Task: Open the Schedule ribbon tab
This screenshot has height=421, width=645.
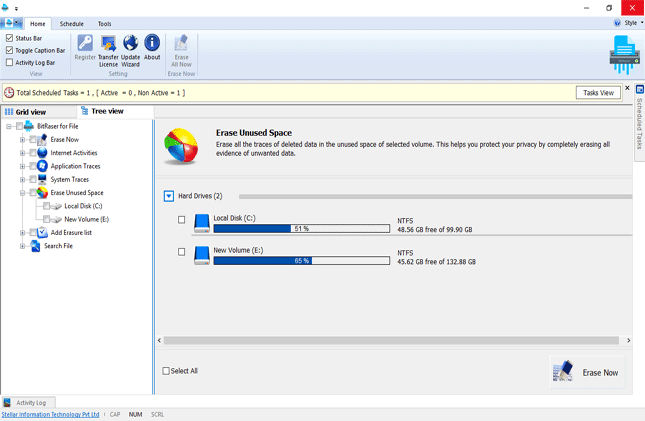Action: (72, 24)
